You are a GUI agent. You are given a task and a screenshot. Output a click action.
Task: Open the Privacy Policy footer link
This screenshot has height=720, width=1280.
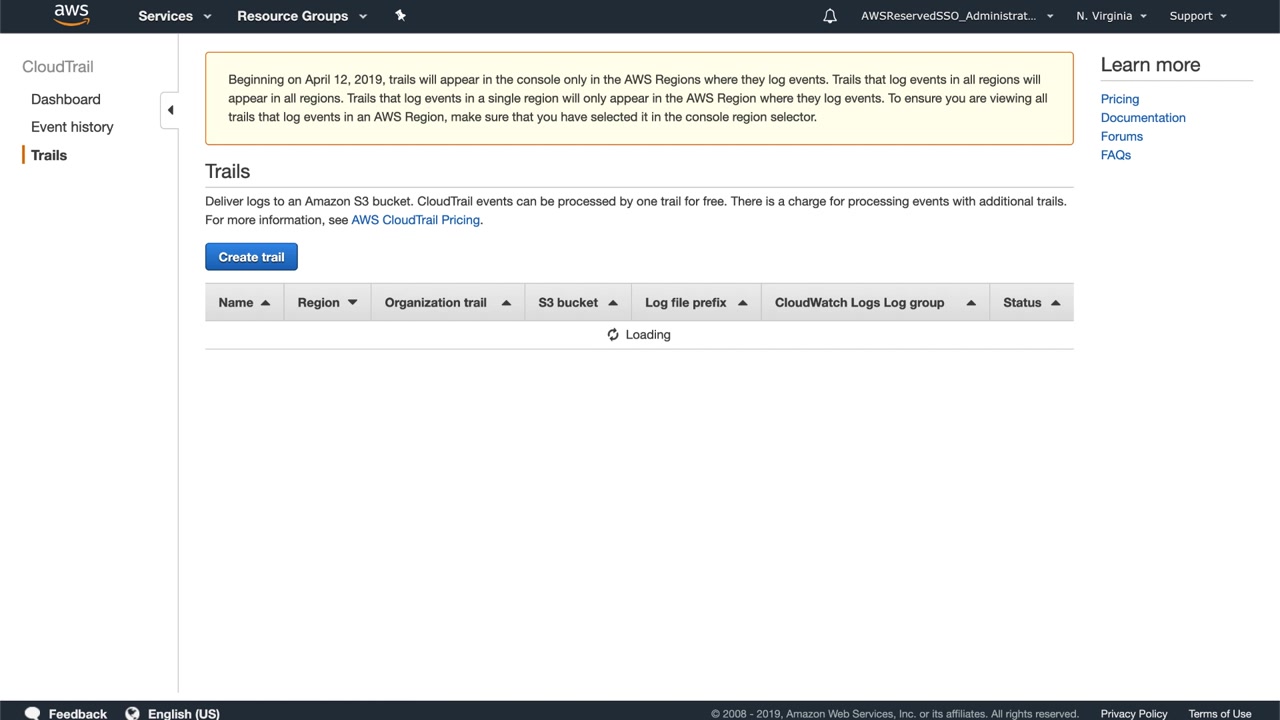tap(1134, 714)
